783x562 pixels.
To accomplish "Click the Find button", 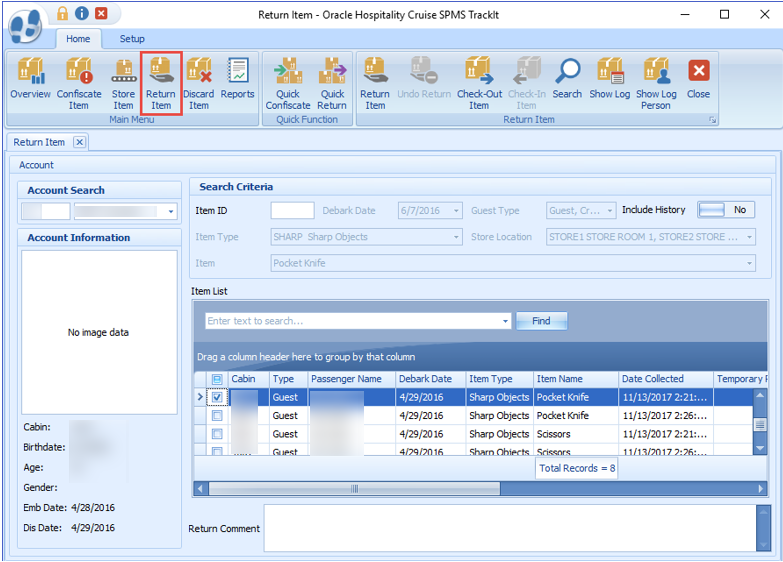I will 541,321.
